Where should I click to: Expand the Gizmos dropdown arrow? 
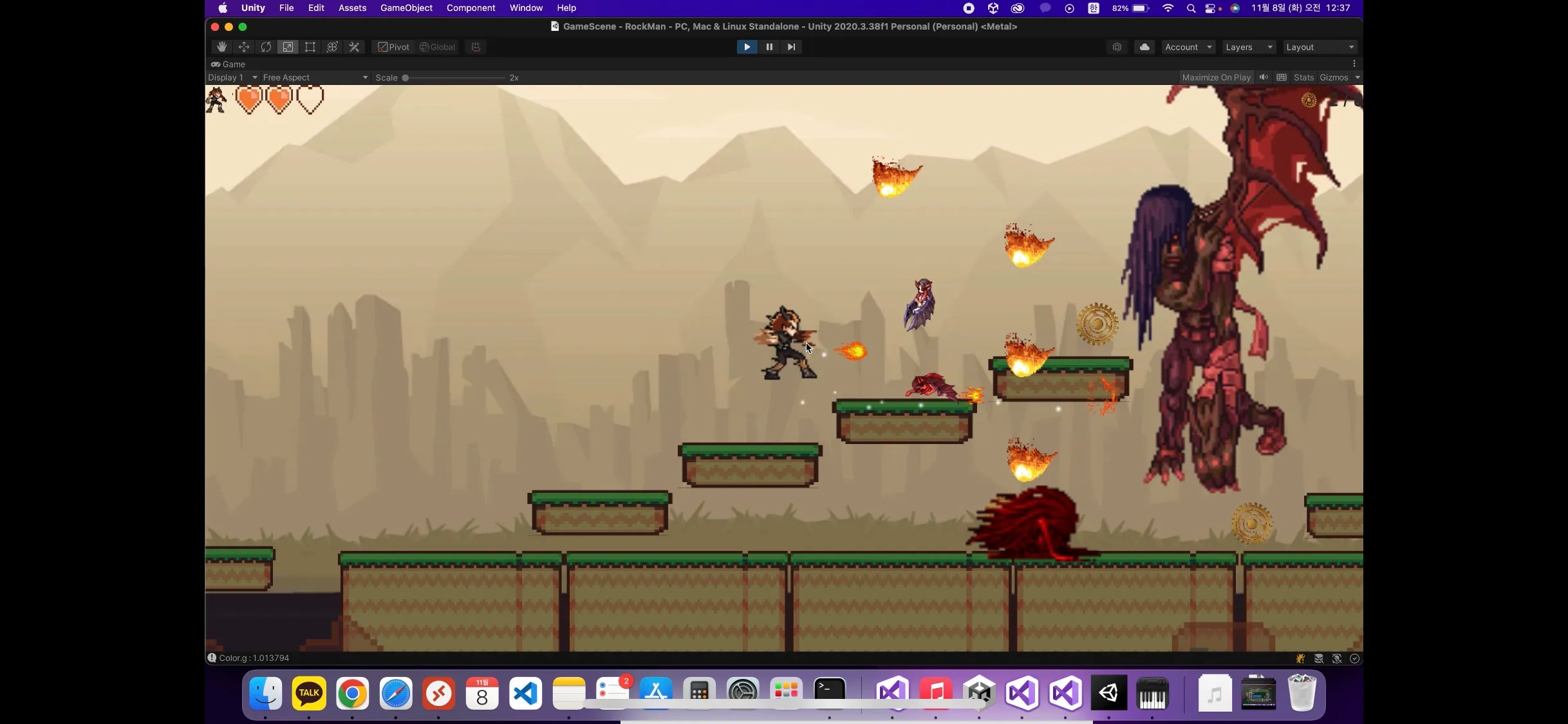[1358, 78]
